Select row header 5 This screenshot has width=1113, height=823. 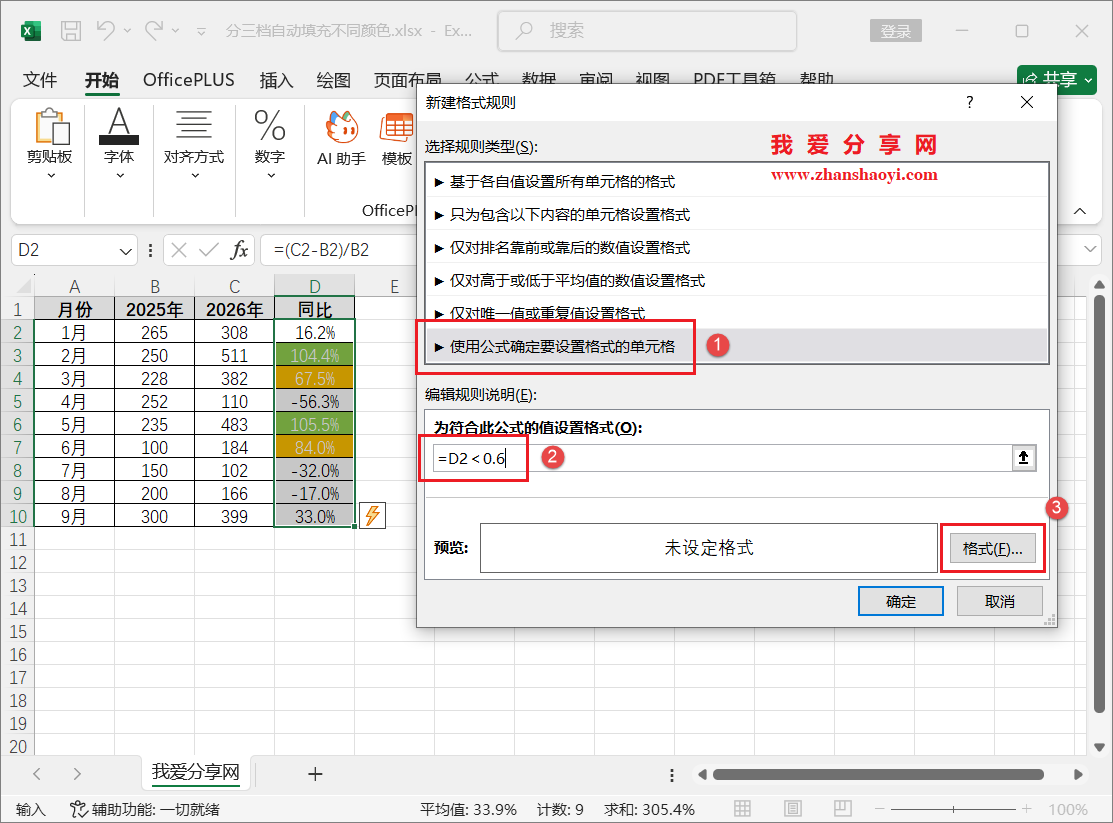coord(17,402)
